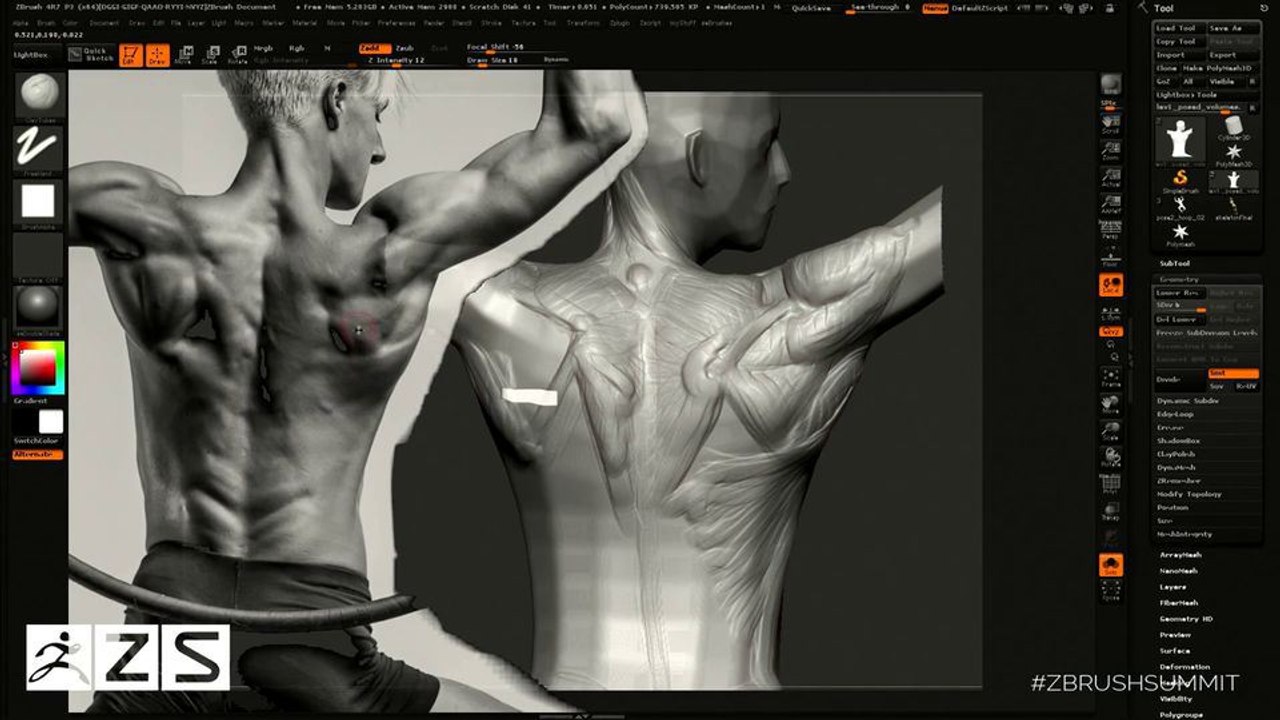Viewport: 1280px width, 720px height.
Task: Toggle the Floor grid icon
Action: (1110, 257)
